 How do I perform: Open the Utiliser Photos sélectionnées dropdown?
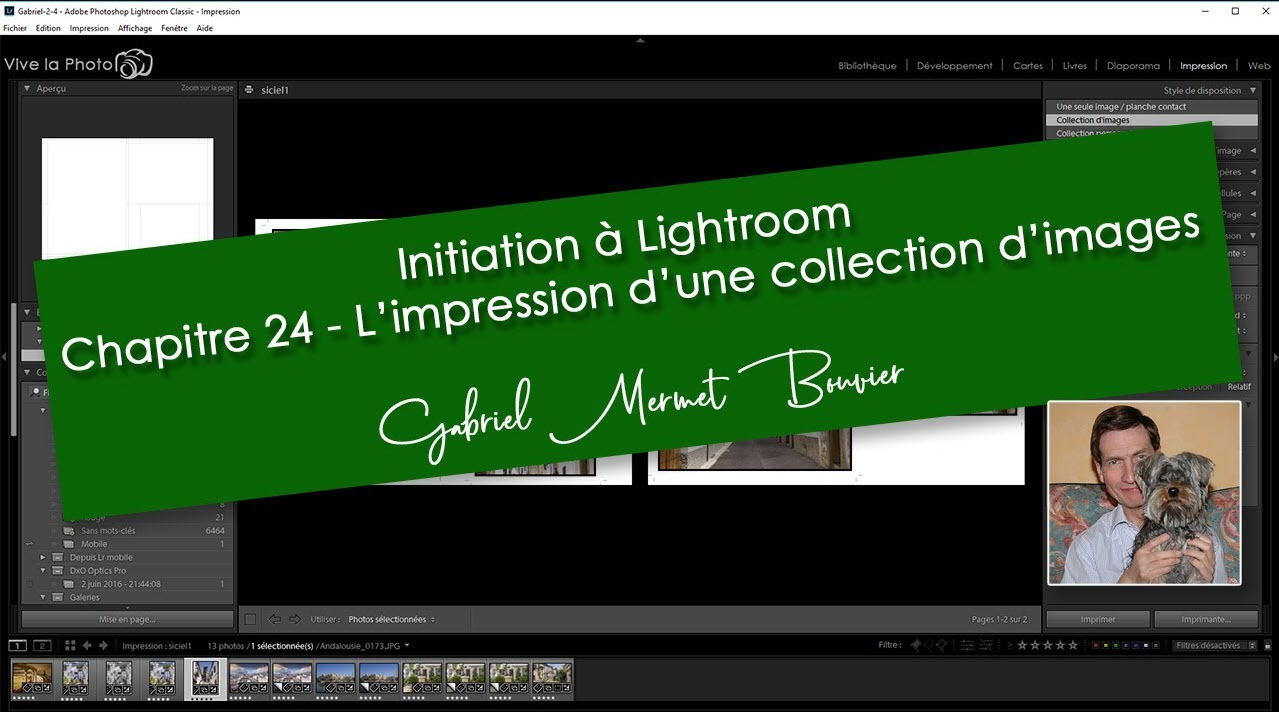(x=391, y=620)
